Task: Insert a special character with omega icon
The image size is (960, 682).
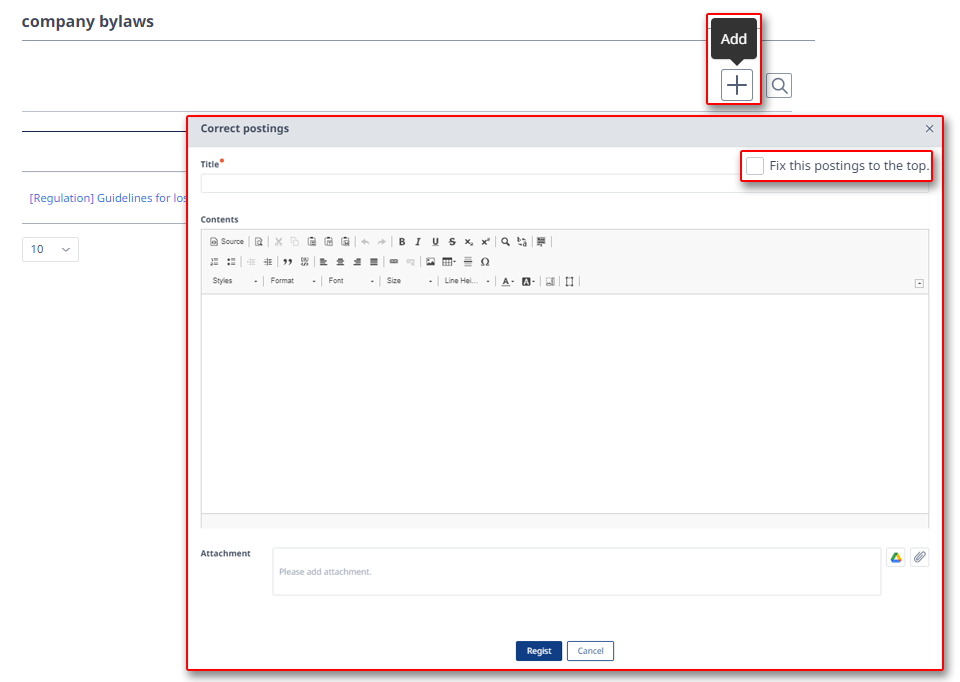Action: (485, 262)
